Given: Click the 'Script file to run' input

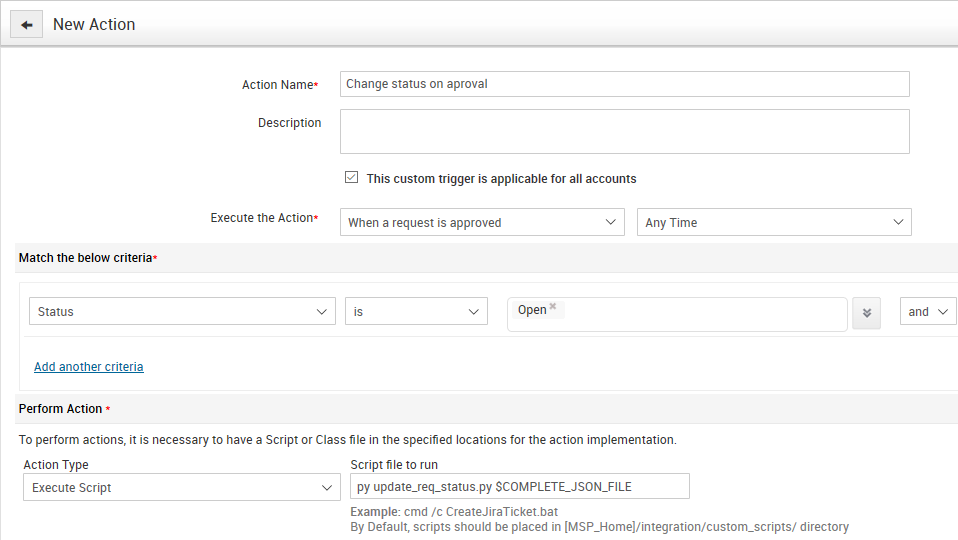Looking at the screenshot, I should 520,486.
